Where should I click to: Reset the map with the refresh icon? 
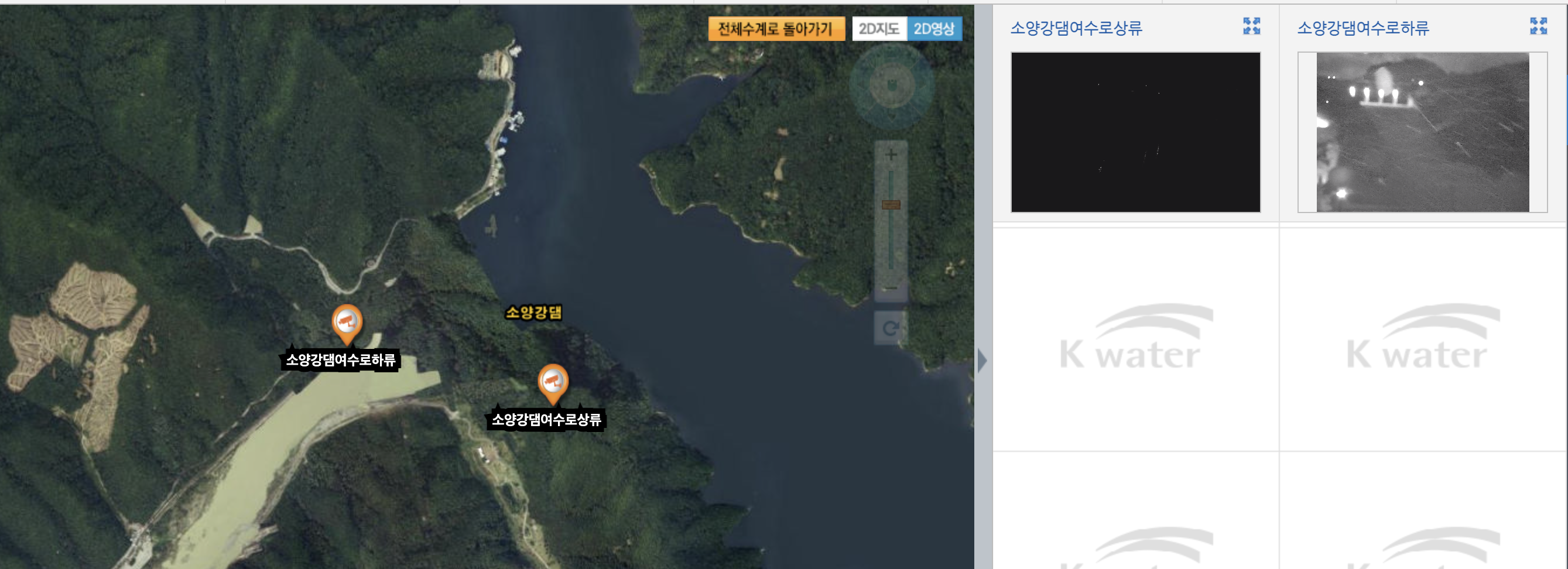coord(891,328)
